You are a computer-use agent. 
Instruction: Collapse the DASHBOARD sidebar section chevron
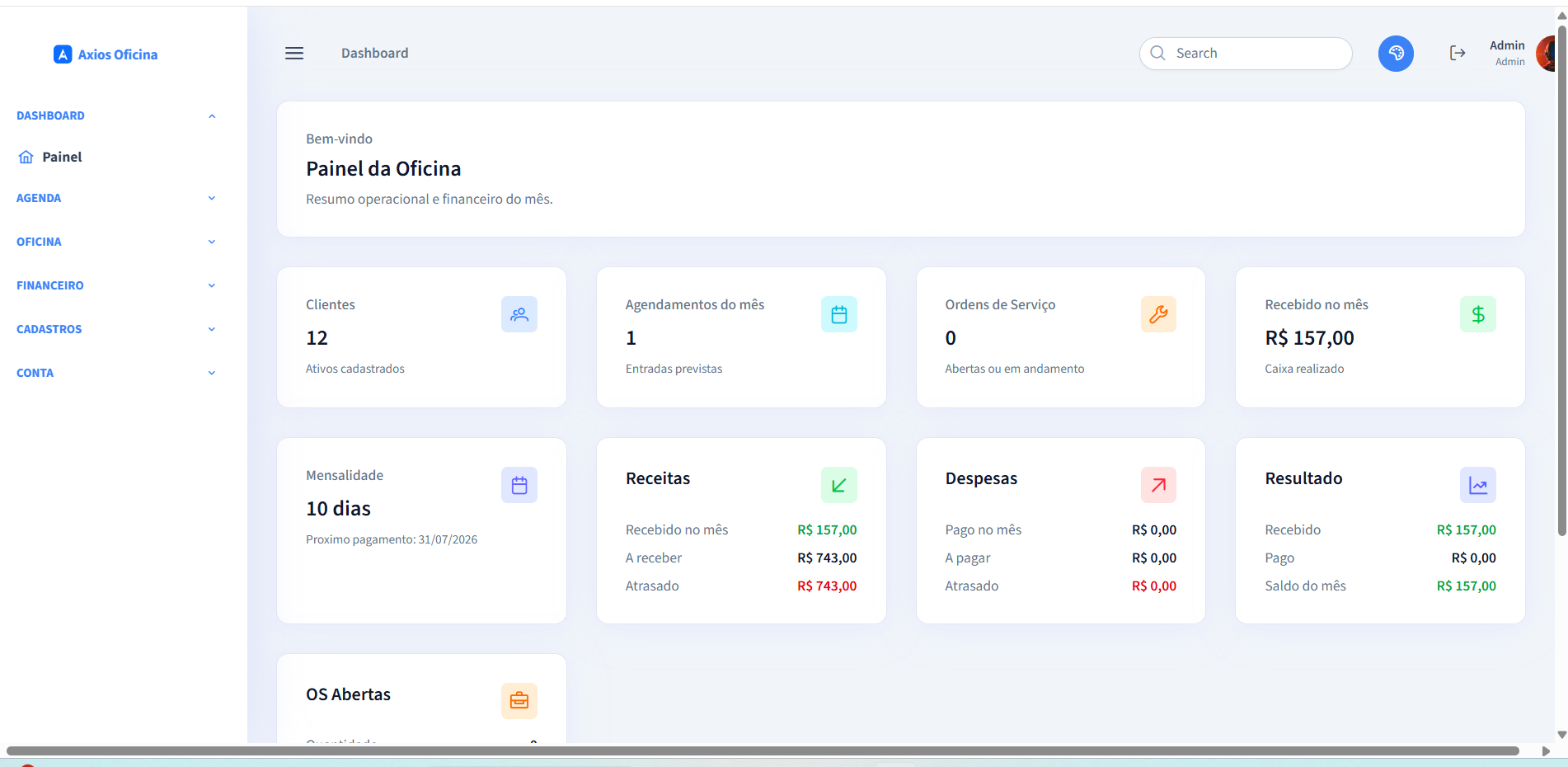212,116
